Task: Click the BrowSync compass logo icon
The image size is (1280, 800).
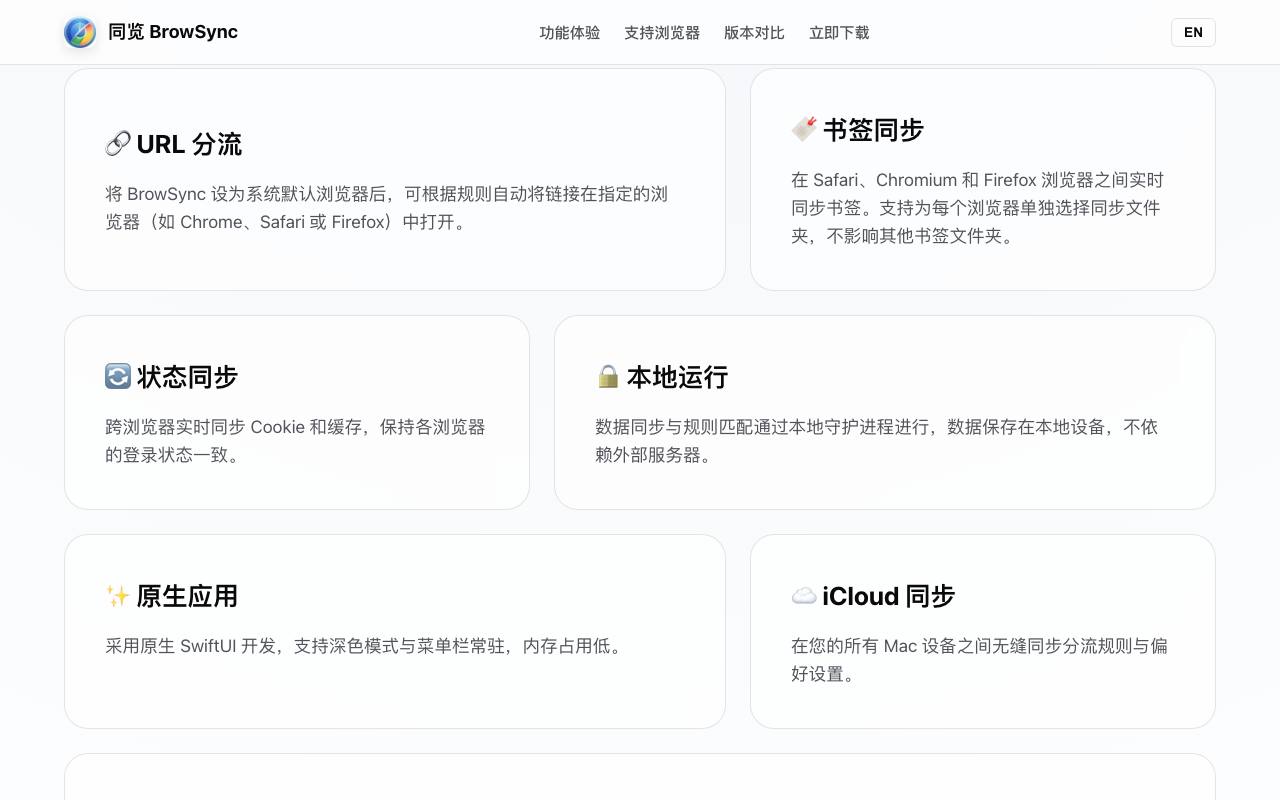Action: coord(80,32)
